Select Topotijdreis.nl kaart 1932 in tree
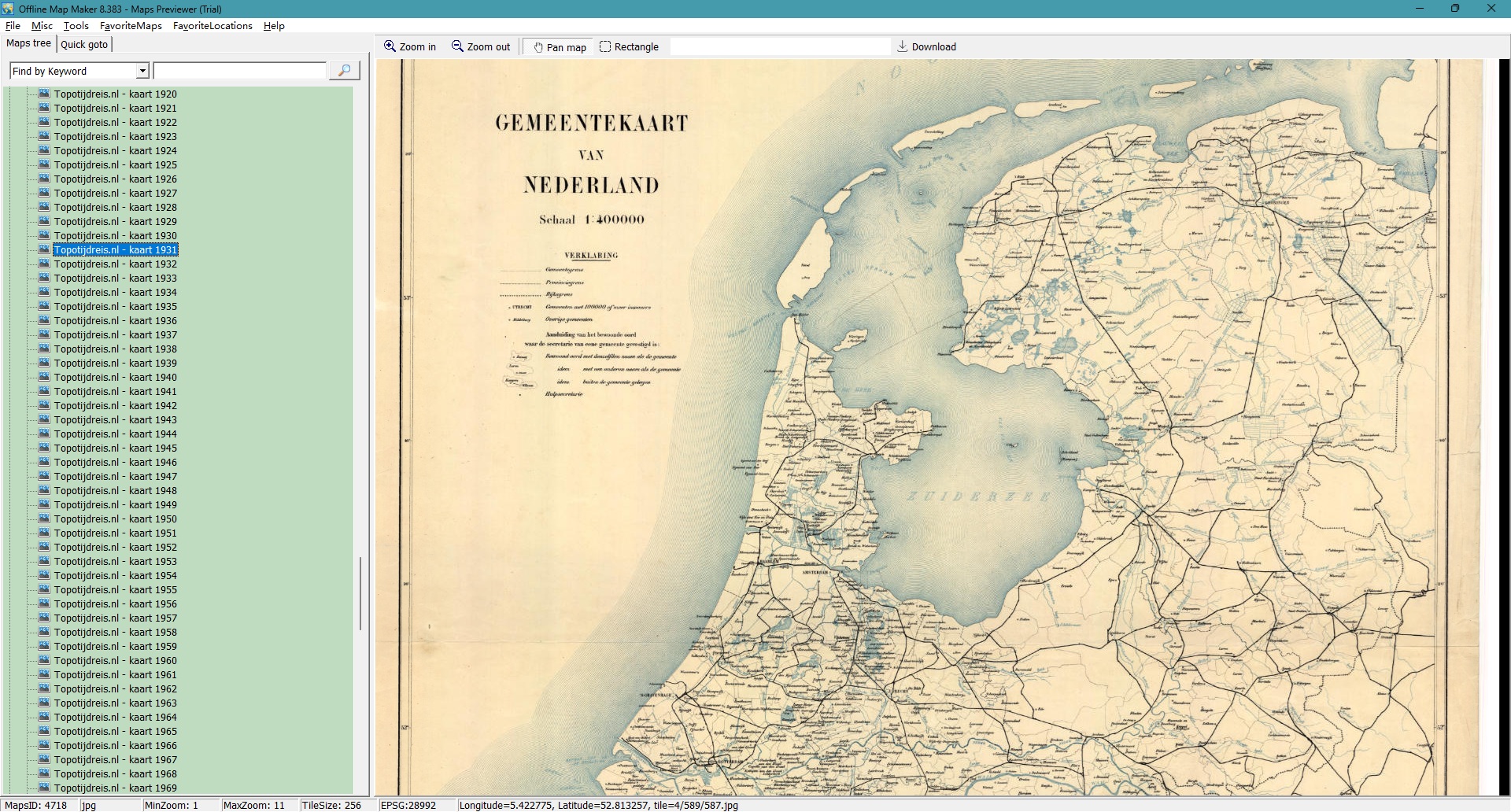 (115, 264)
